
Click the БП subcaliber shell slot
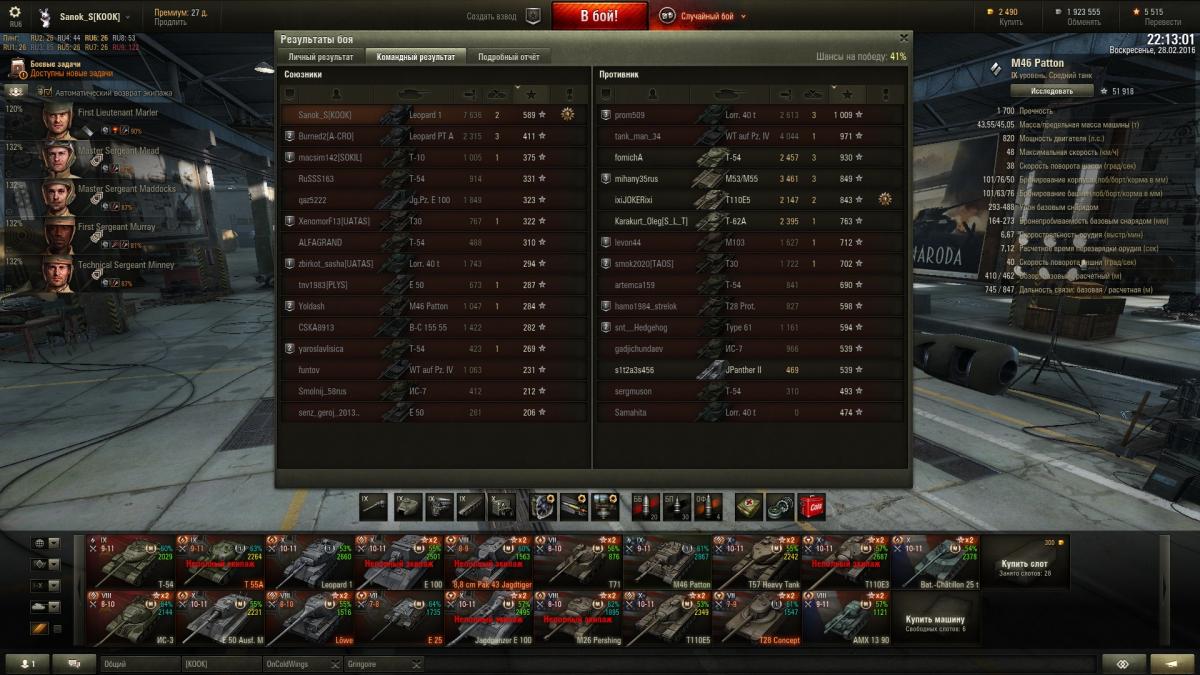pyautogui.click(x=677, y=507)
